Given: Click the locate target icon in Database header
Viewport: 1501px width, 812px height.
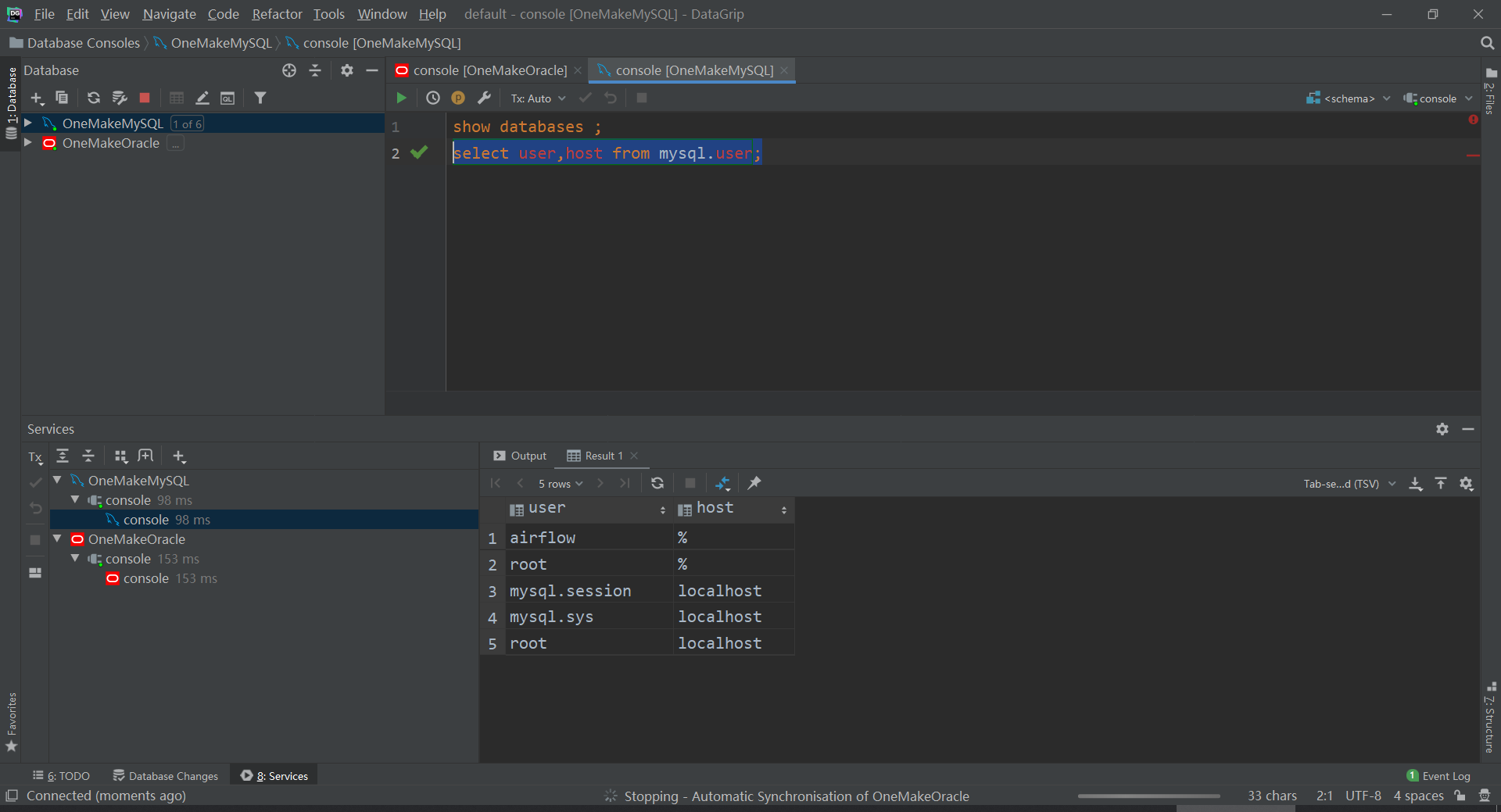Looking at the screenshot, I should click(289, 70).
